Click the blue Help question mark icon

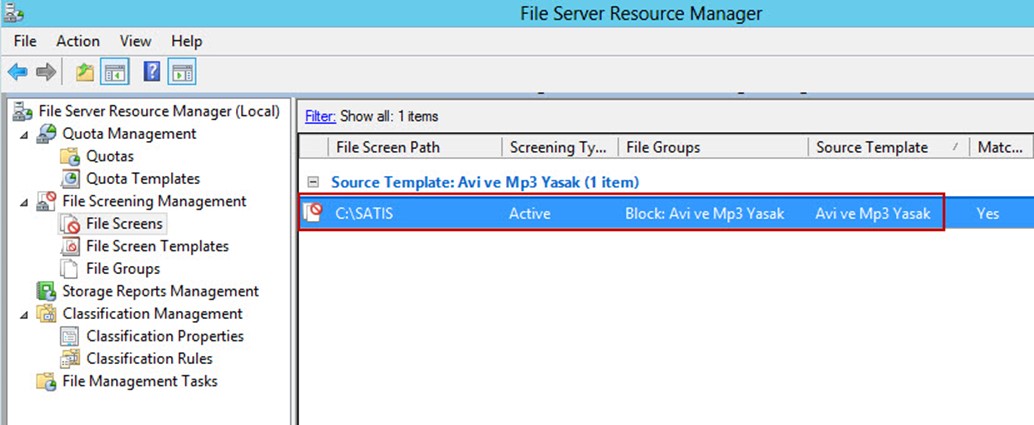tap(152, 71)
